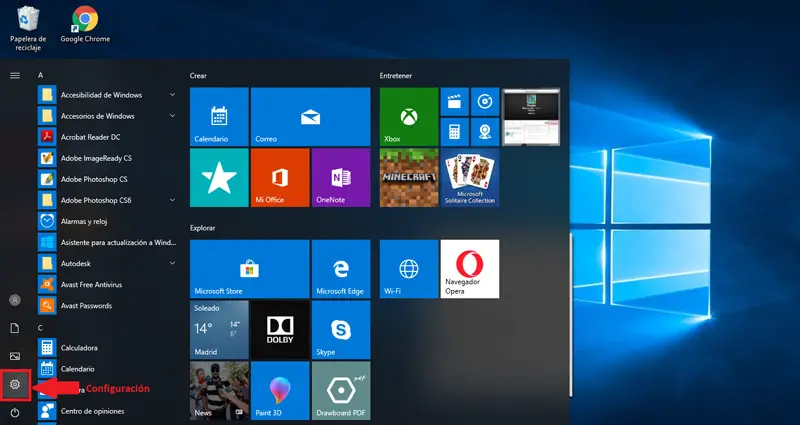This screenshot has height=425, width=800.
Task: Launch the Mi Office tile
Action: (x=280, y=178)
